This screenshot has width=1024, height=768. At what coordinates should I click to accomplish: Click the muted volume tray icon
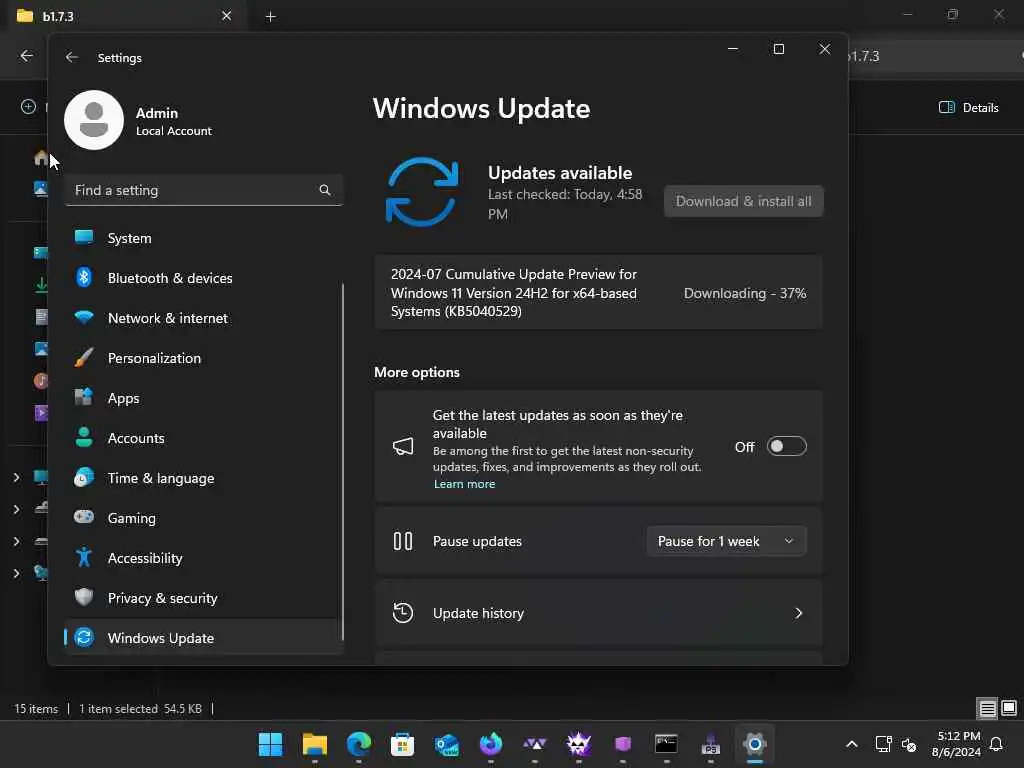[x=908, y=744]
